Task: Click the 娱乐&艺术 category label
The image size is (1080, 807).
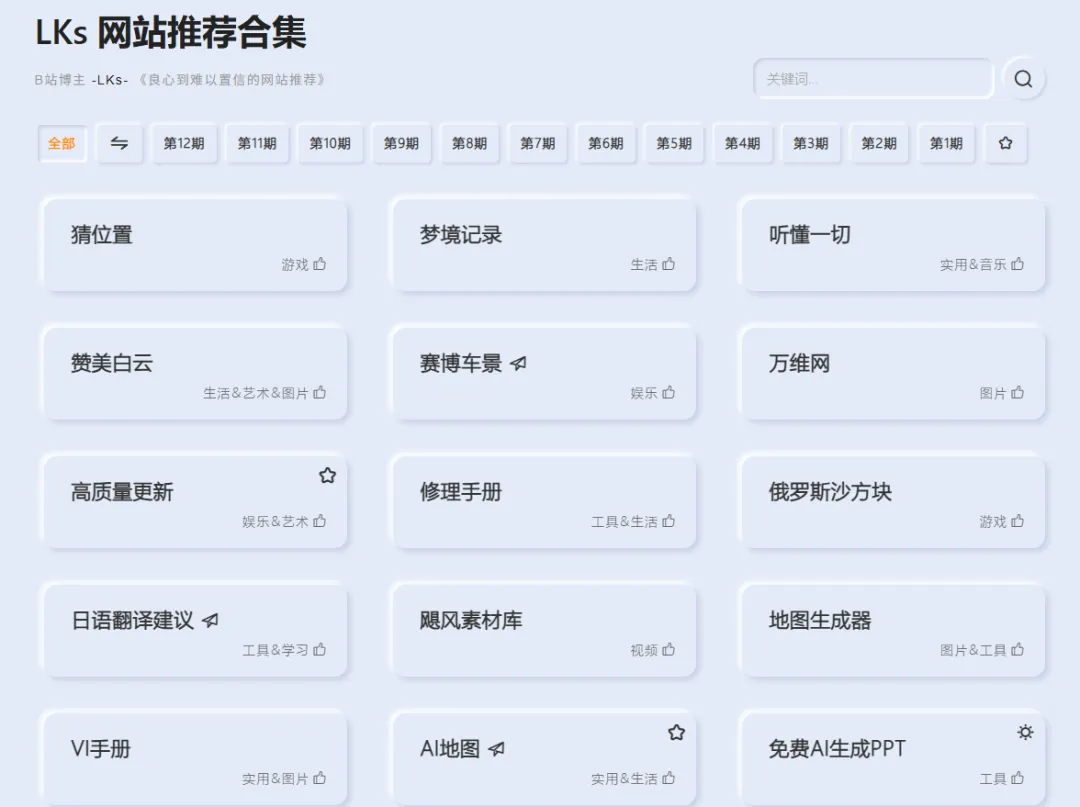Action: [x=275, y=522]
